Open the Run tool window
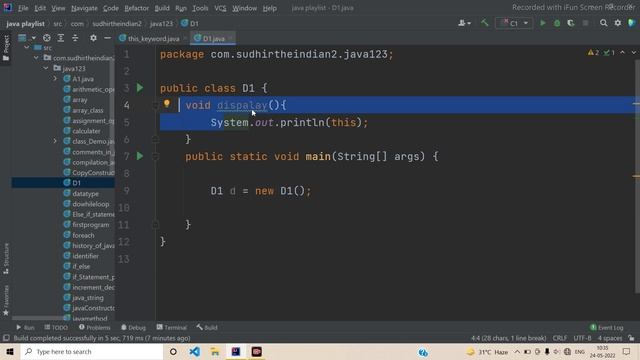This screenshot has height=360, width=640. [25, 327]
